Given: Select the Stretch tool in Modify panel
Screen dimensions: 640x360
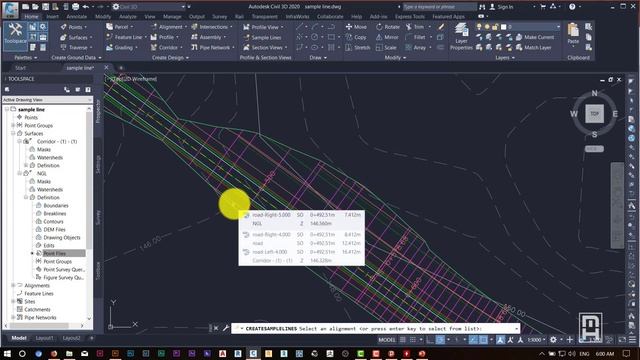Looking at the screenshot, I should click(358, 47).
